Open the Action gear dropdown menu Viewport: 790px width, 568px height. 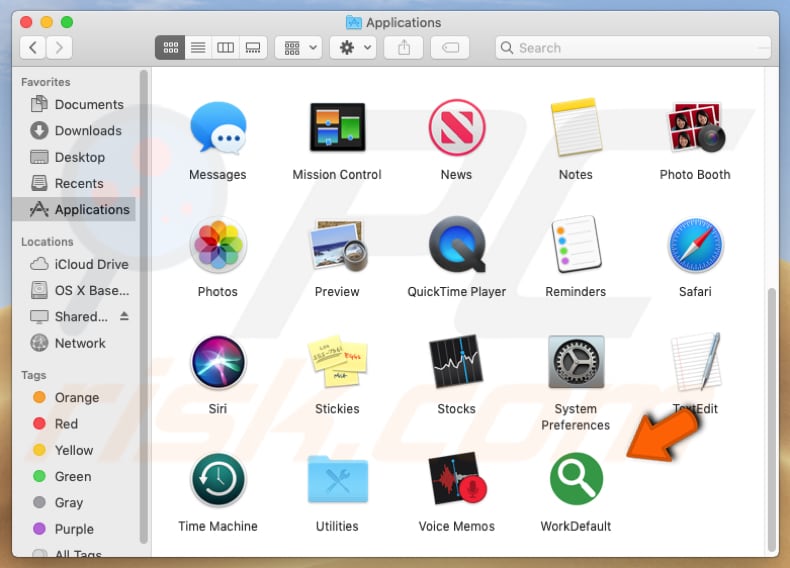click(353, 48)
